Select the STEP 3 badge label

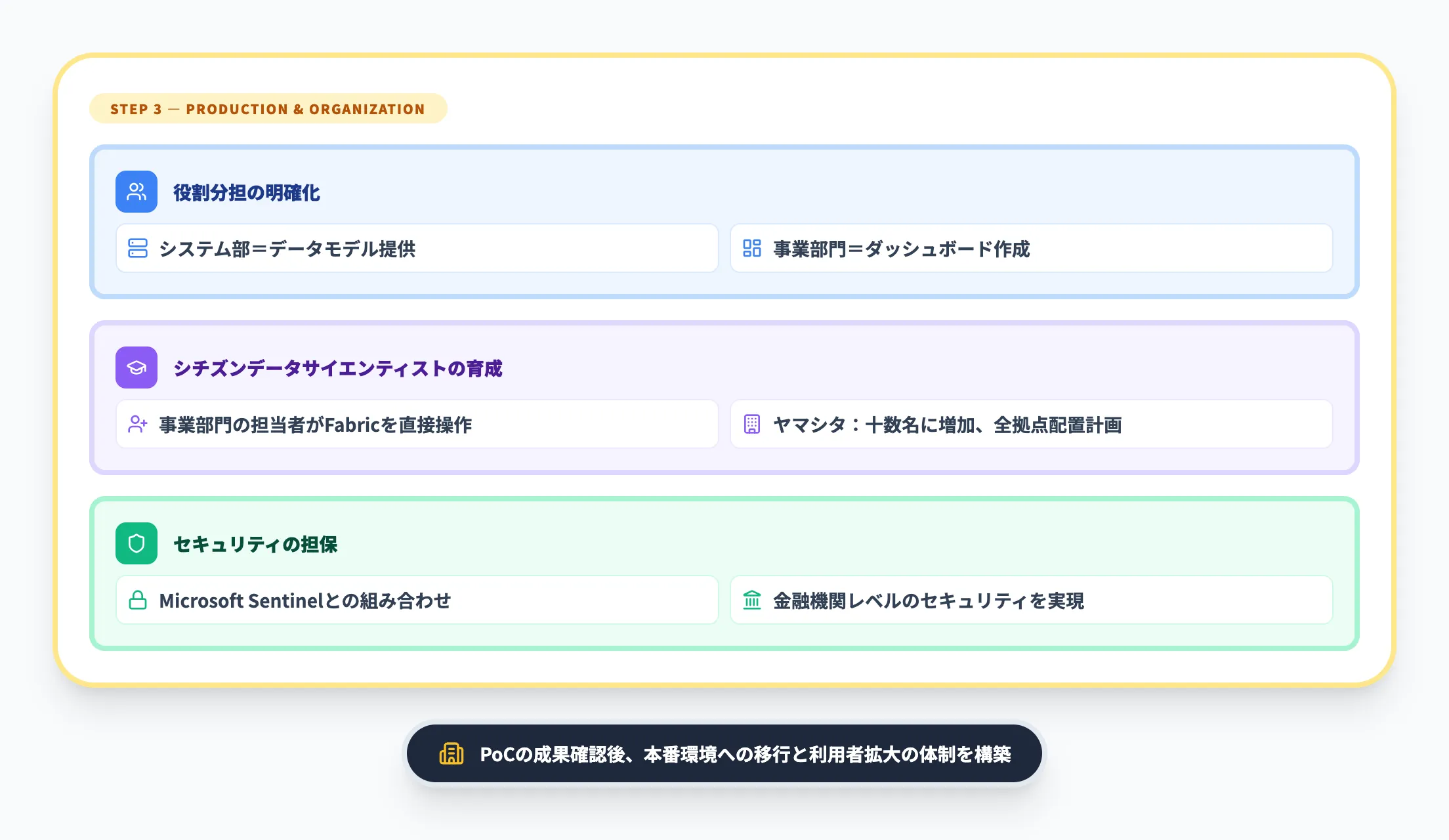[x=268, y=108]
